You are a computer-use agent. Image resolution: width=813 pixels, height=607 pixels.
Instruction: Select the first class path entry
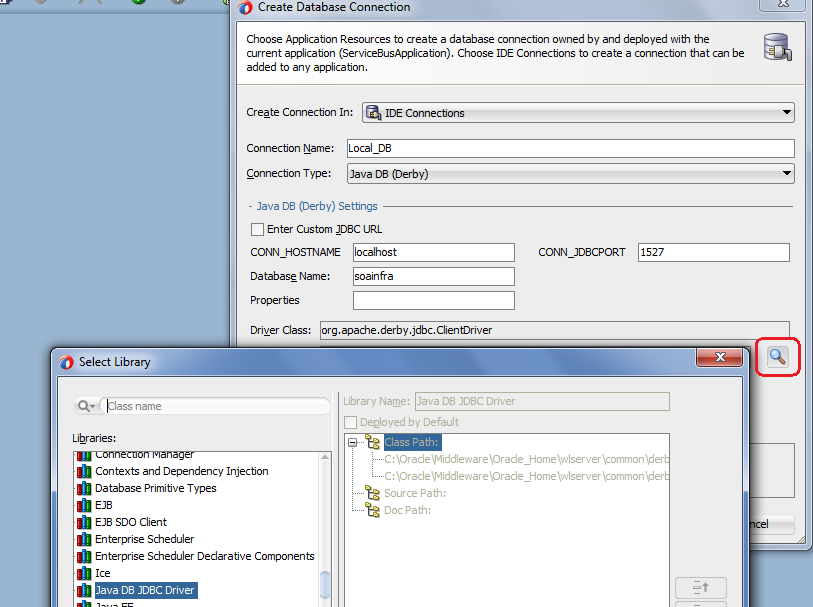tap(526, 459)
